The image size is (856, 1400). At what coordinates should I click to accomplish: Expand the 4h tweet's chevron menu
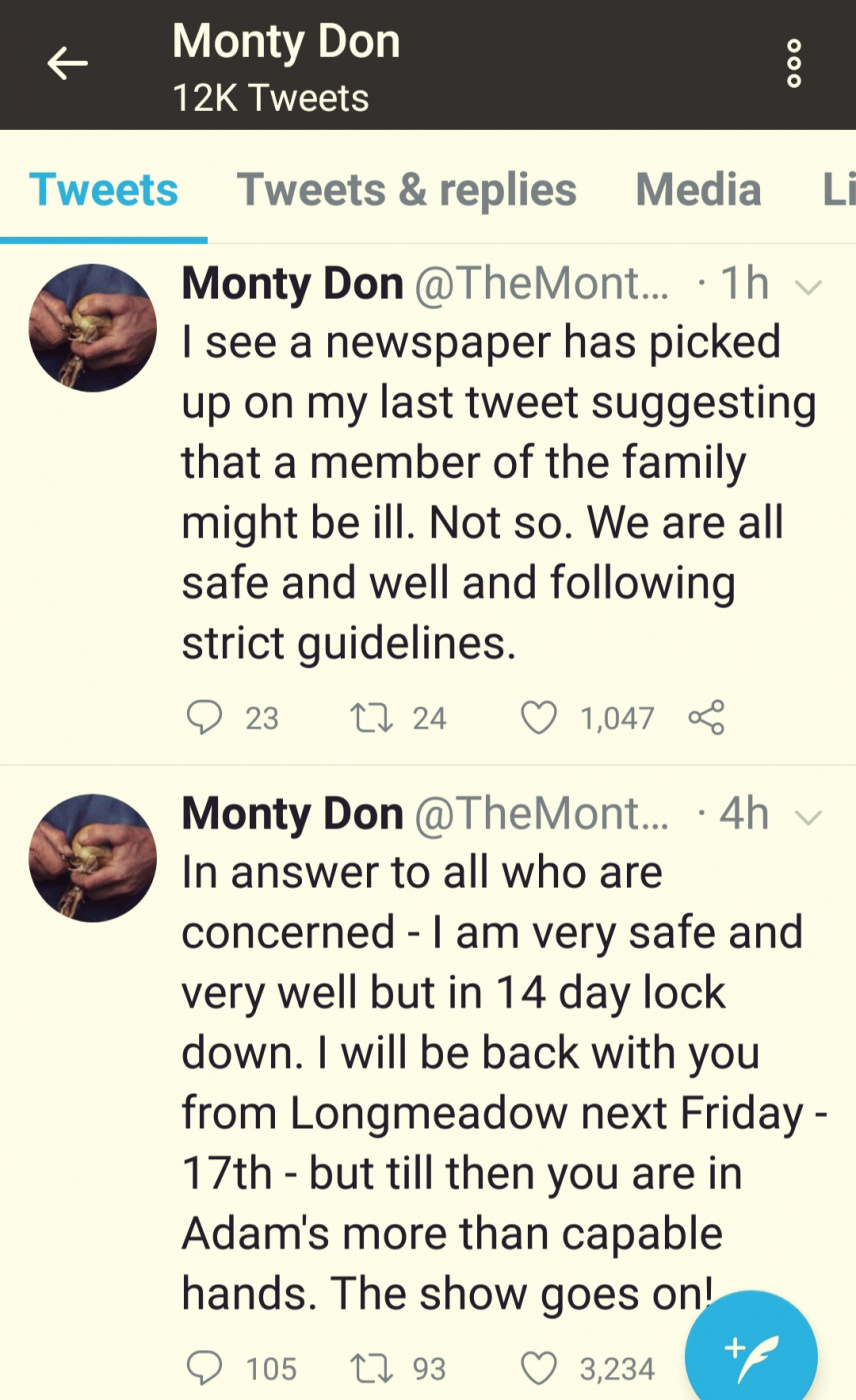point(807,818)
